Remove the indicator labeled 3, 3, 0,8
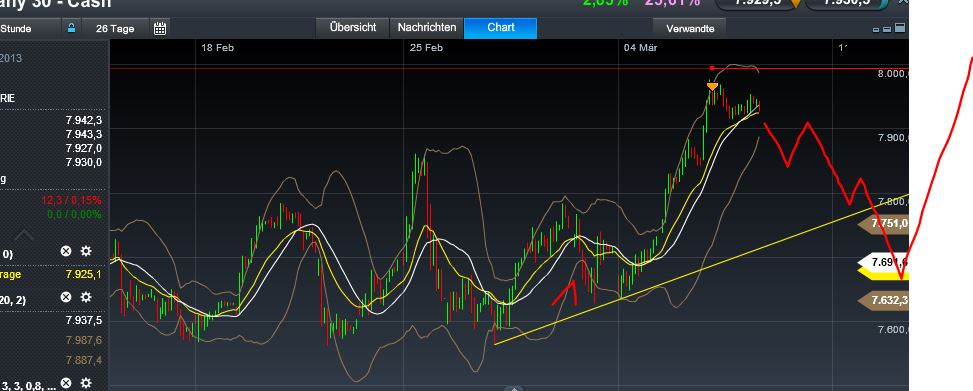Screen dimensions: 973x391 66,383
